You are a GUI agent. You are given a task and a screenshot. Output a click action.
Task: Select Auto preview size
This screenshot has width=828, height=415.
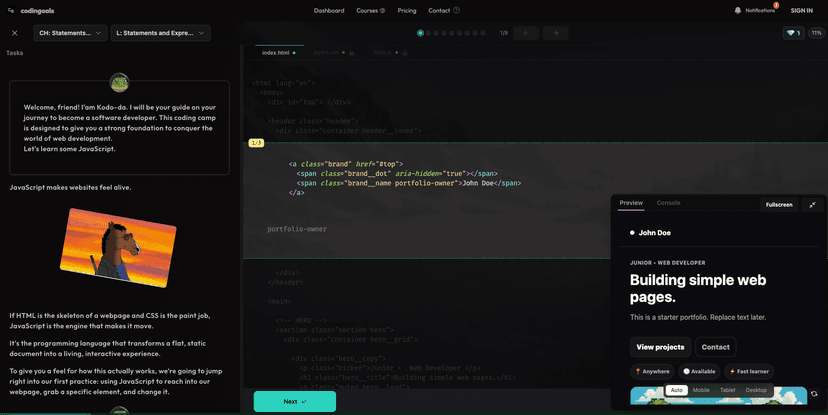pos(676,390)
